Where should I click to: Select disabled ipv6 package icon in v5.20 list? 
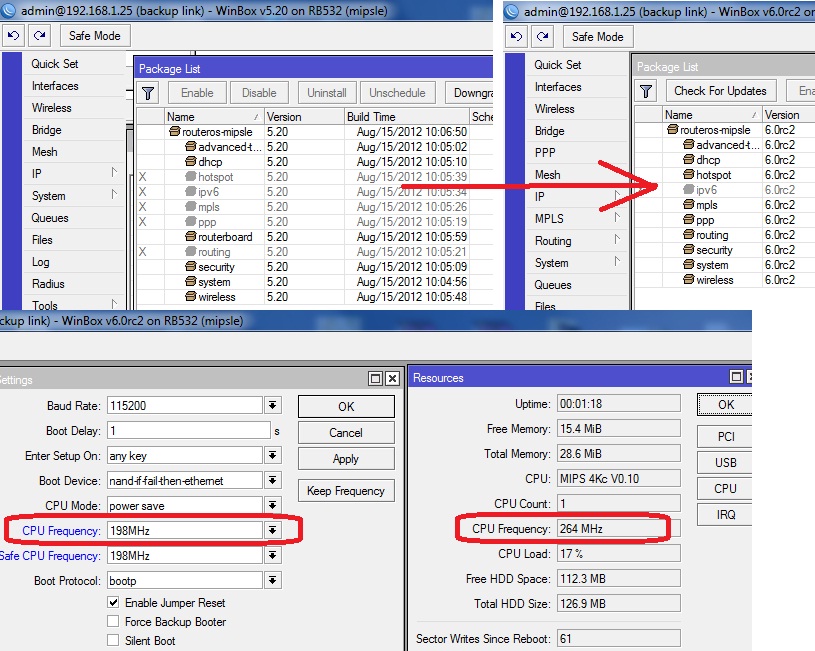click(x=191, y=192)
